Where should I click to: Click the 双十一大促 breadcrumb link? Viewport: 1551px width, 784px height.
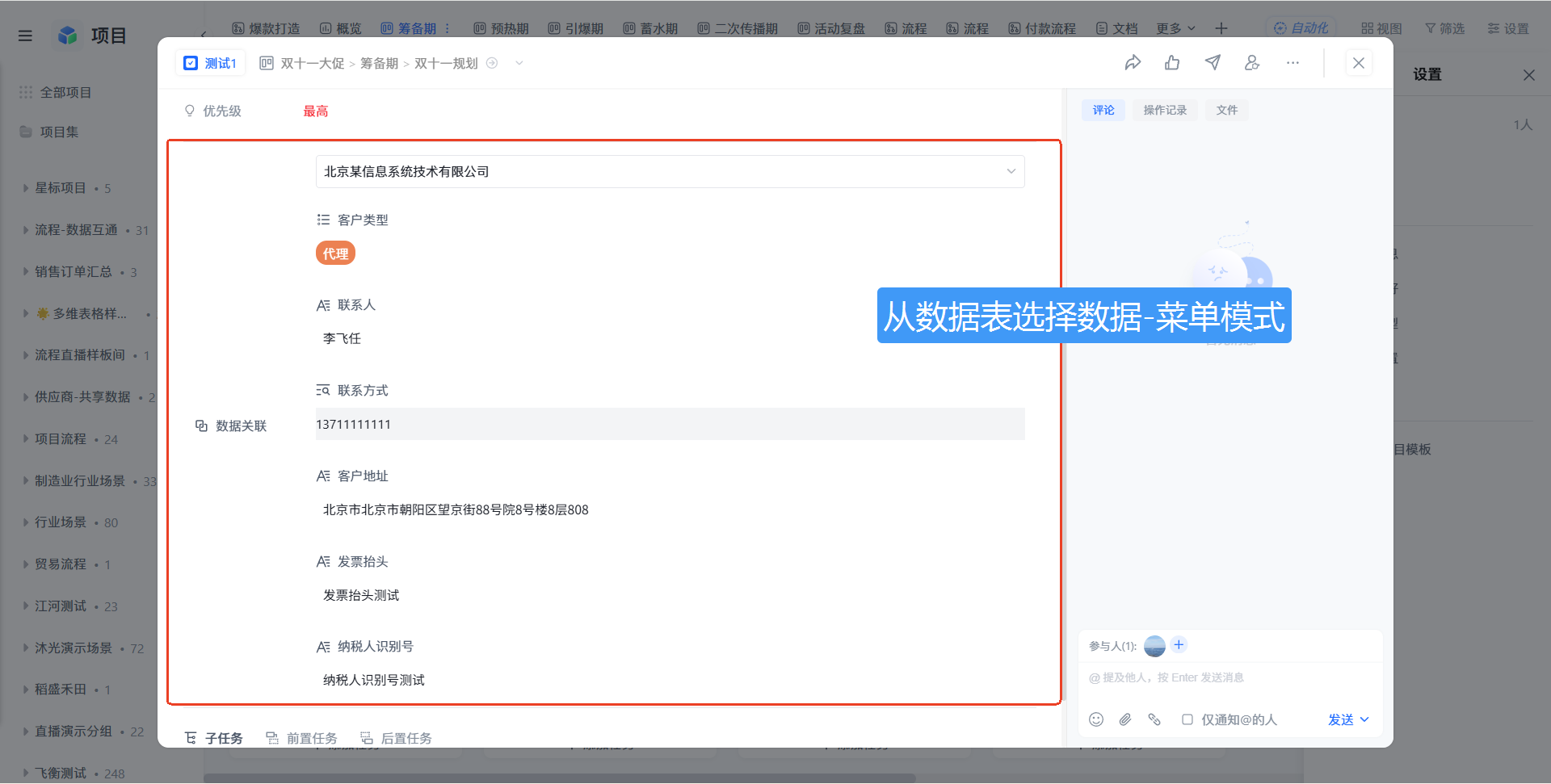(x=313, y=63)
